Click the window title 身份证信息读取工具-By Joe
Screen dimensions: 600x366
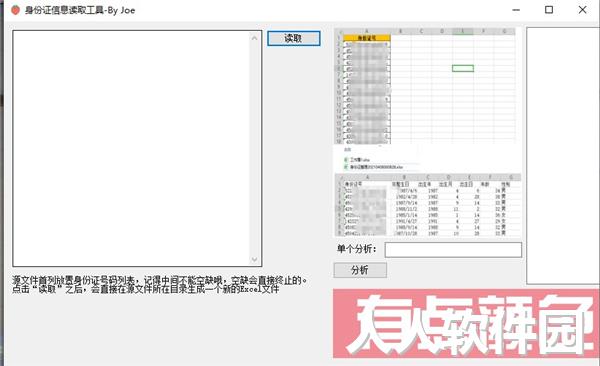point(80,10)
